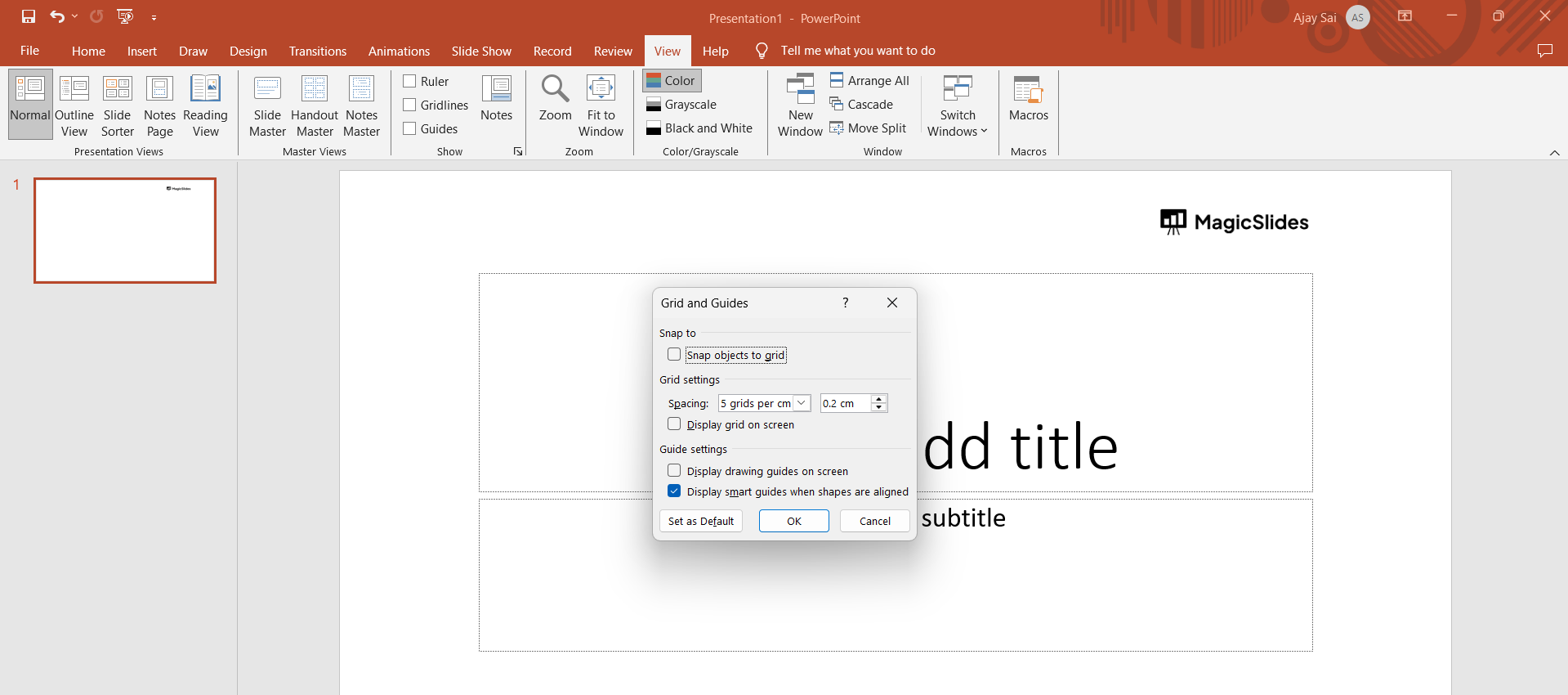Switch to the Design tab

(248, 51)
